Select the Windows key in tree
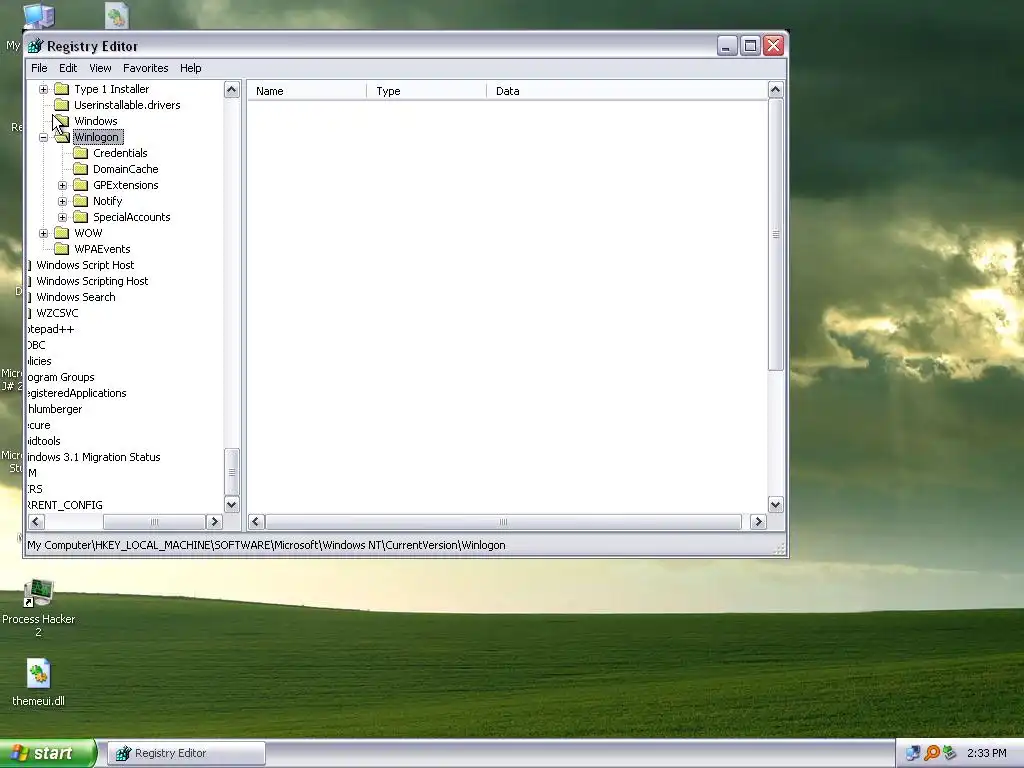 pos(96,121)
